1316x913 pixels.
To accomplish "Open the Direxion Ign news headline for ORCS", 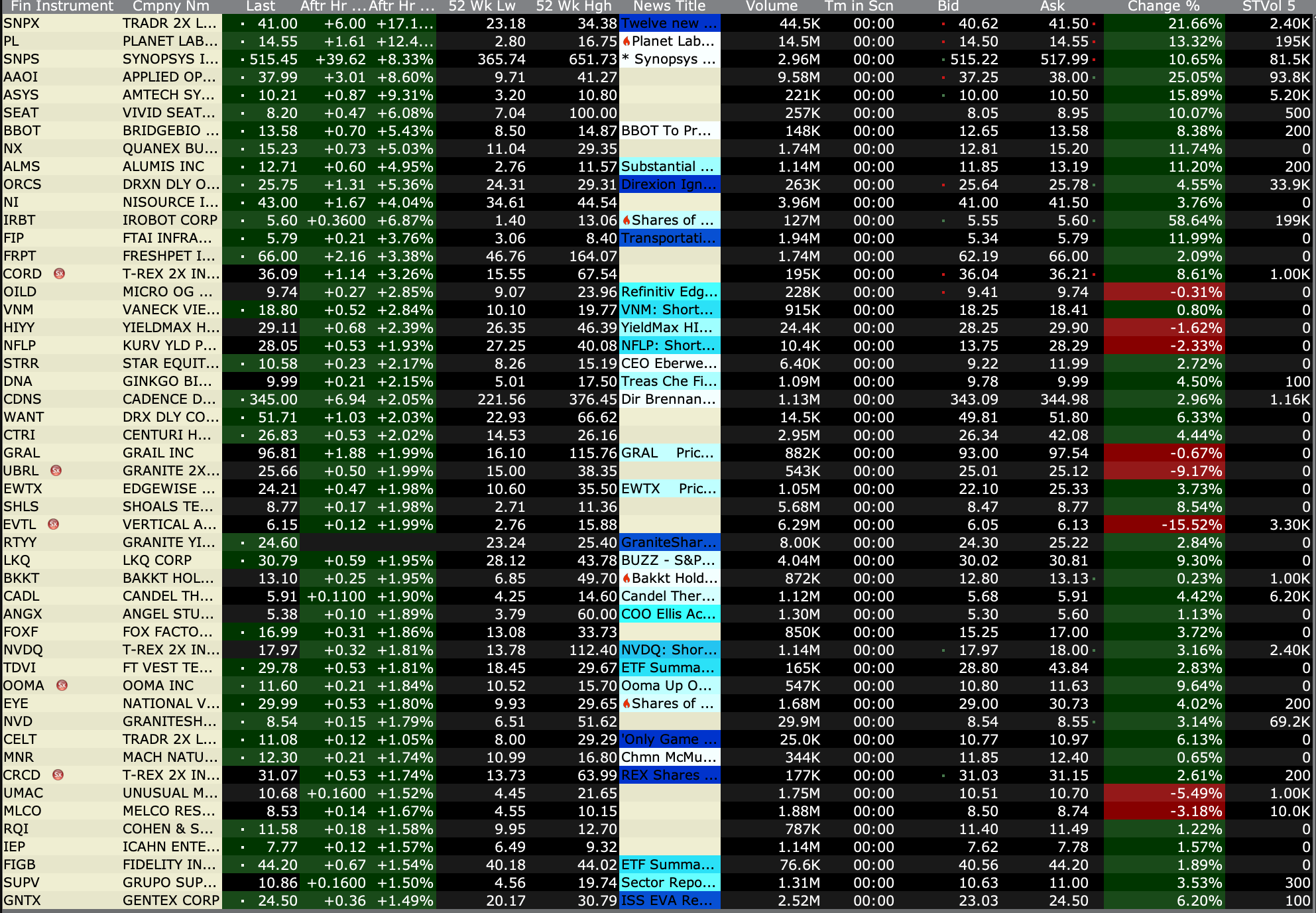I will pos(668,184).
